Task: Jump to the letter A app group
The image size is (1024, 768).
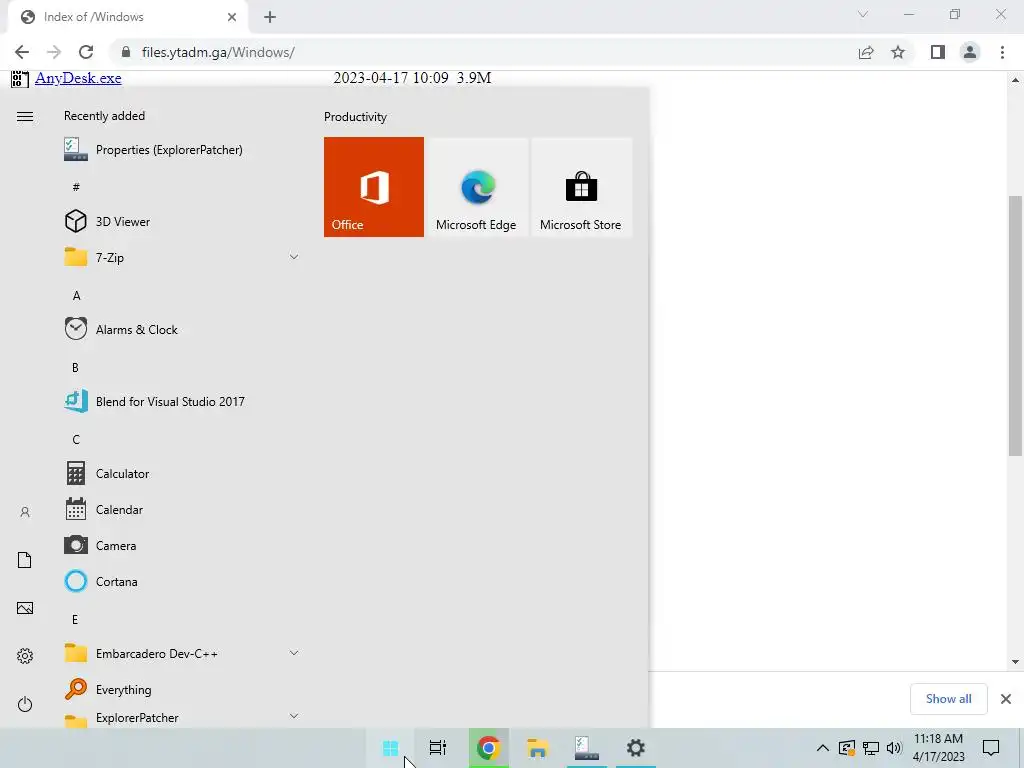Action: (x=76, y=296)
